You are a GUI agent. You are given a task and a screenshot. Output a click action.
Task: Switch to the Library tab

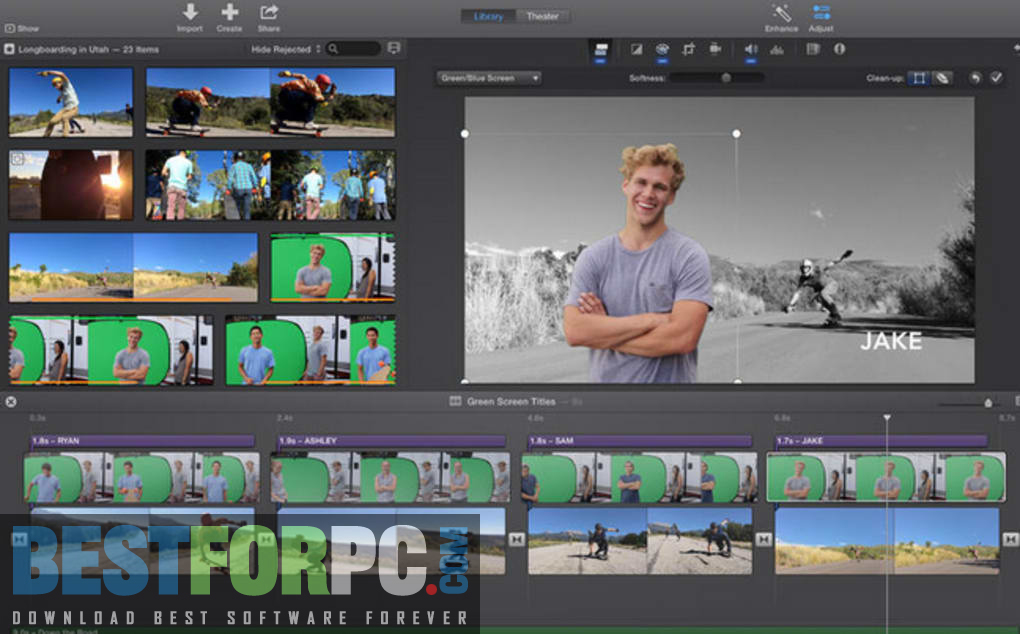click(x=488, y=16)
